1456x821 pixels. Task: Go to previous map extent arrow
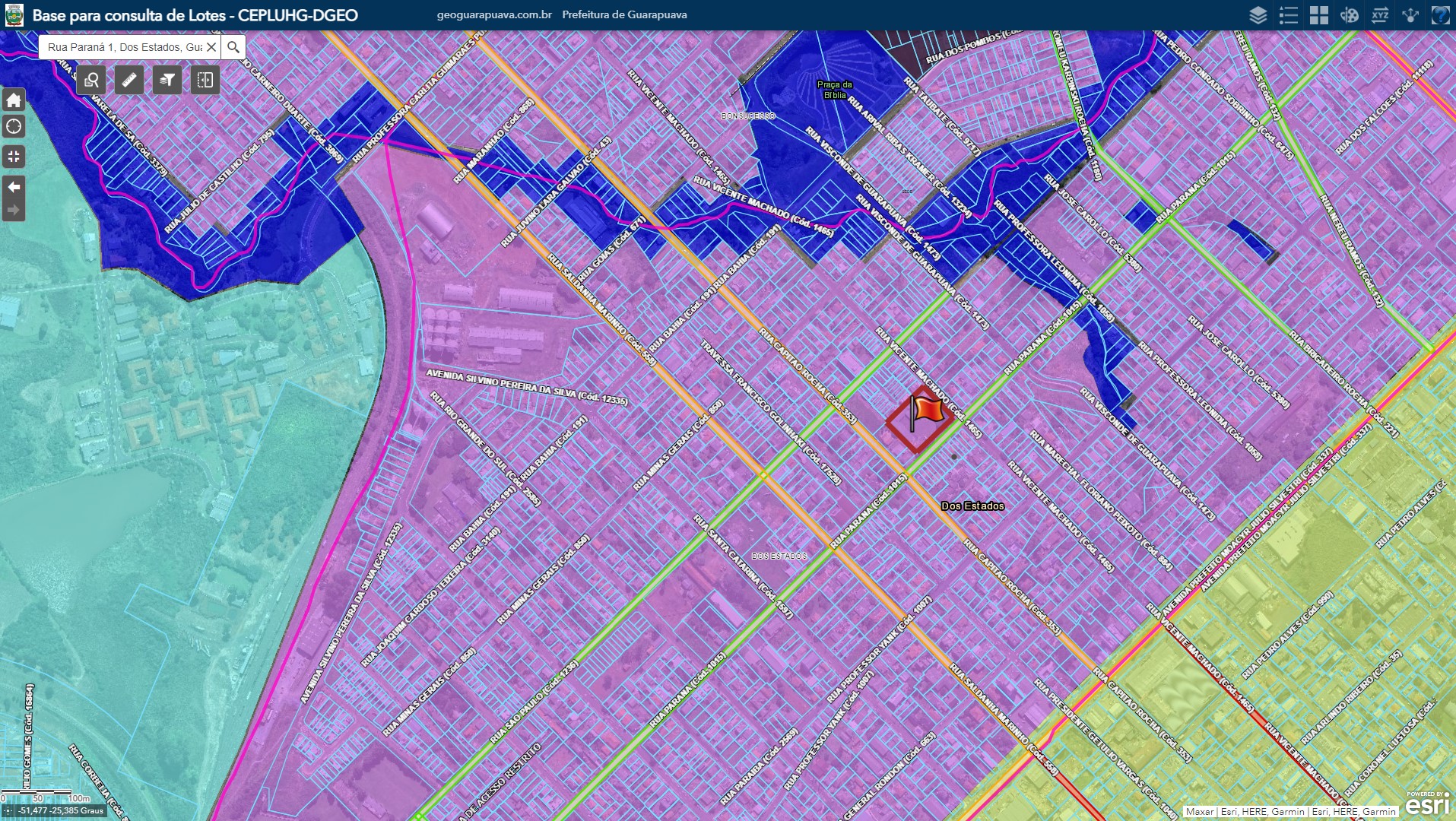click(14, 187)
